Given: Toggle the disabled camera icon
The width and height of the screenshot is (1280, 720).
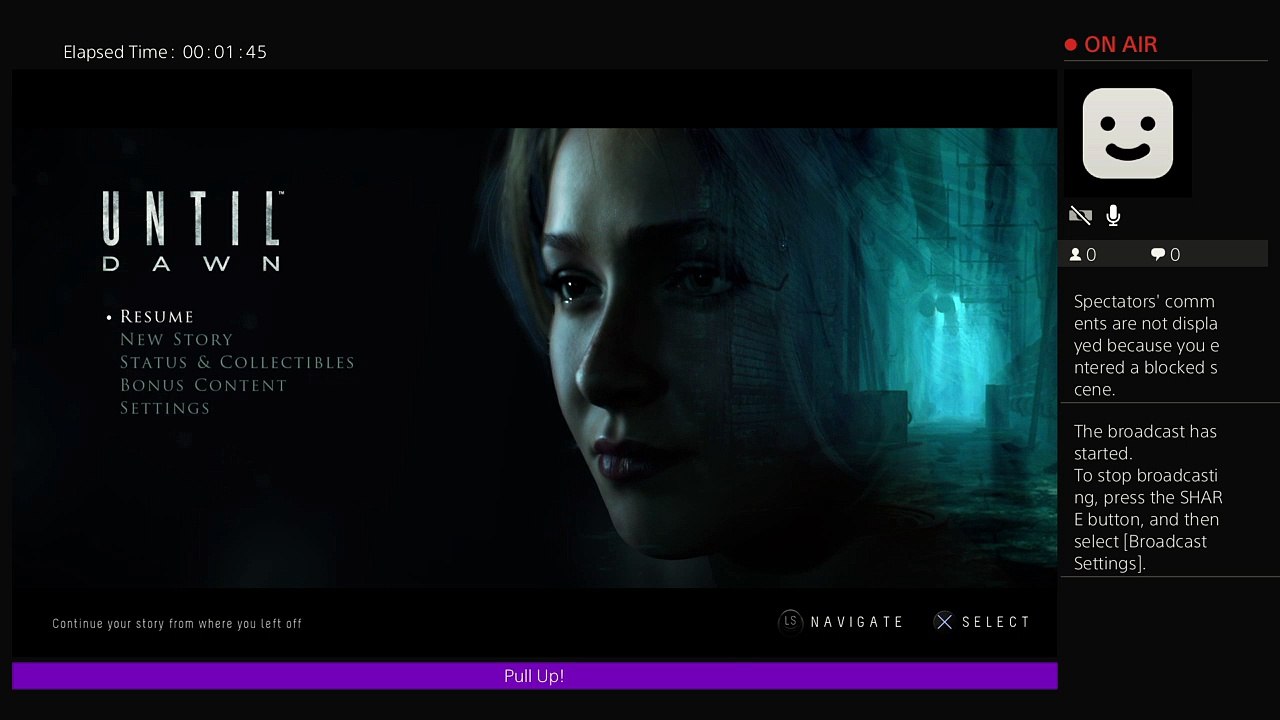Looking at the screenshot, I should (1080, 215).
